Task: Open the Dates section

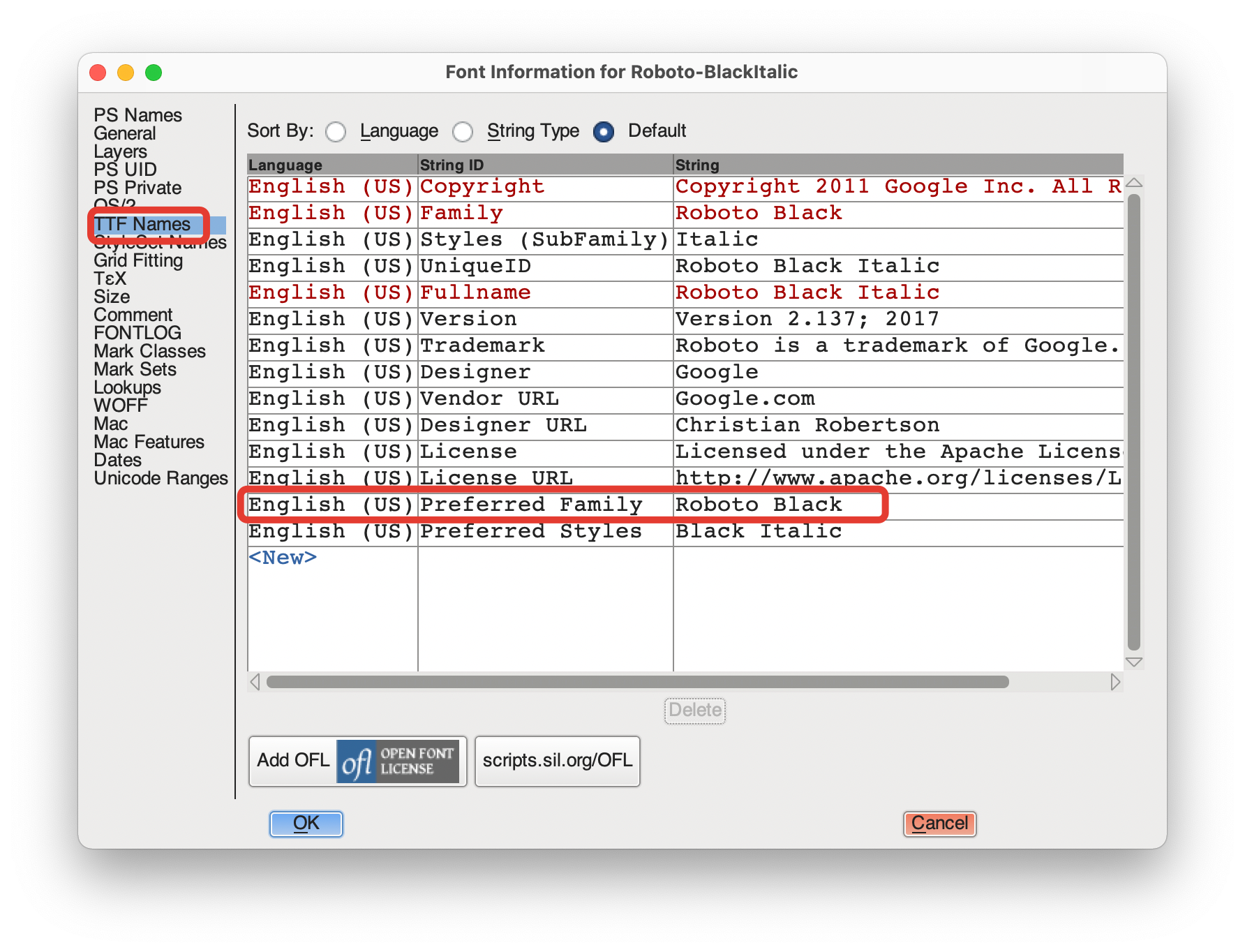Action: [117, 460]
